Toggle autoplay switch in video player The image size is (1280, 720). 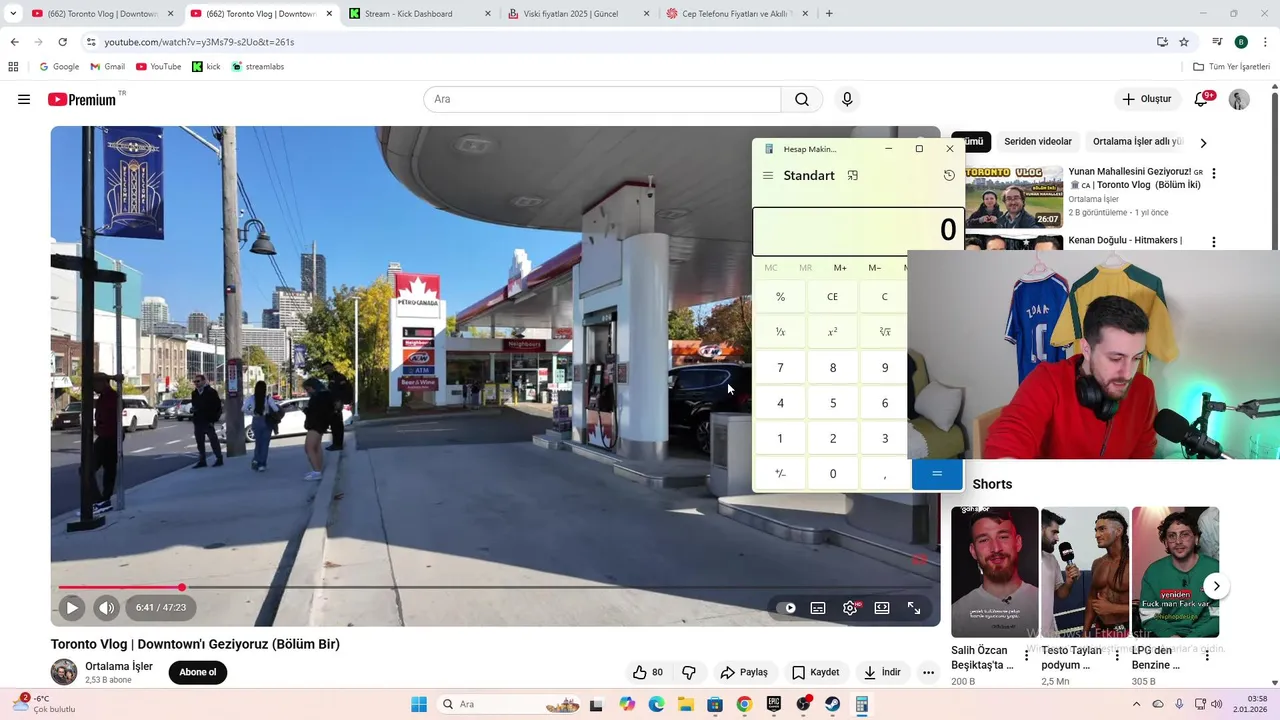787,607
